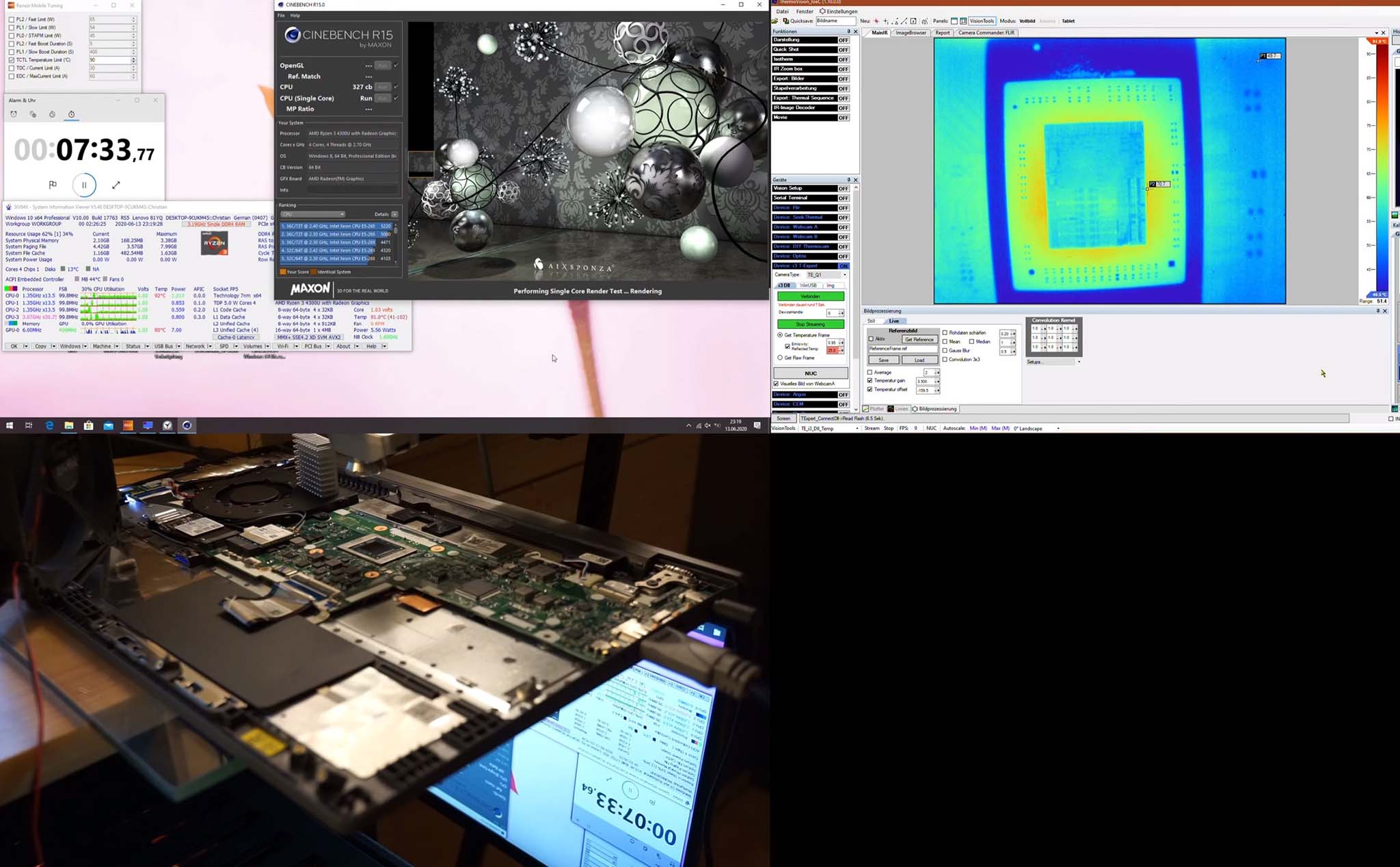
Task: Select the stopwatch tab icon
Action: 71,114
